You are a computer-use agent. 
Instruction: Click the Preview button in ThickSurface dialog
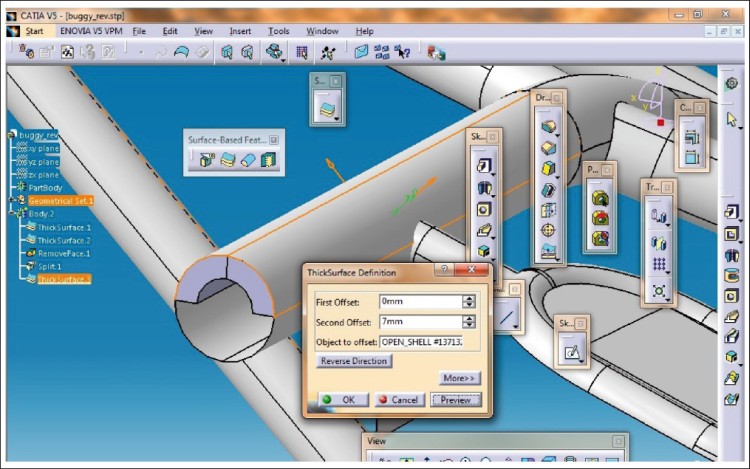[x=456, y=400]
